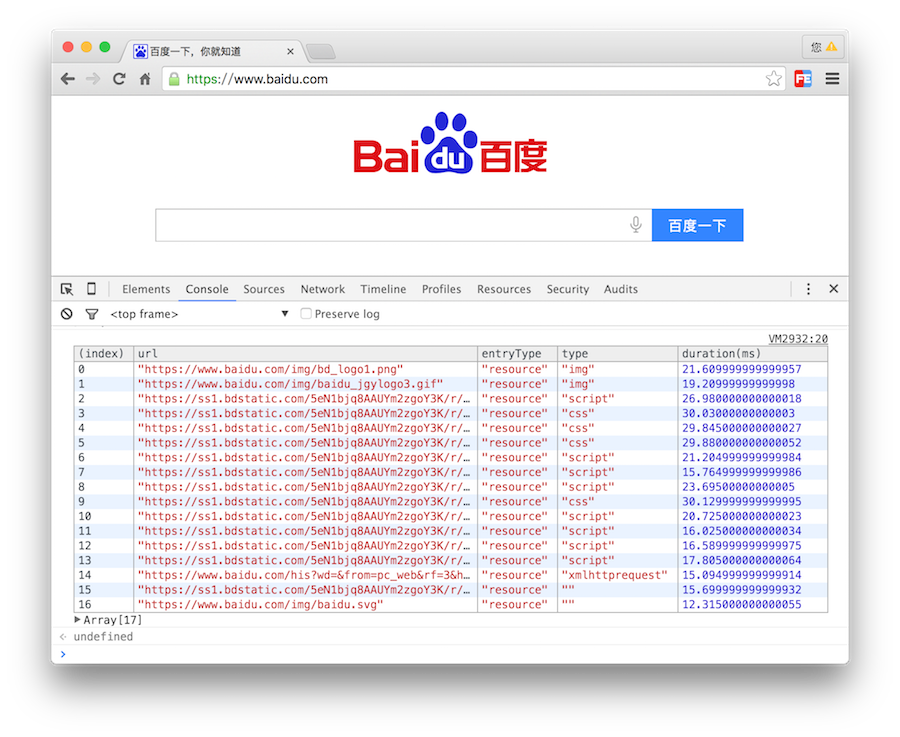Open the Chrome hamburger menu

(832, 79)
